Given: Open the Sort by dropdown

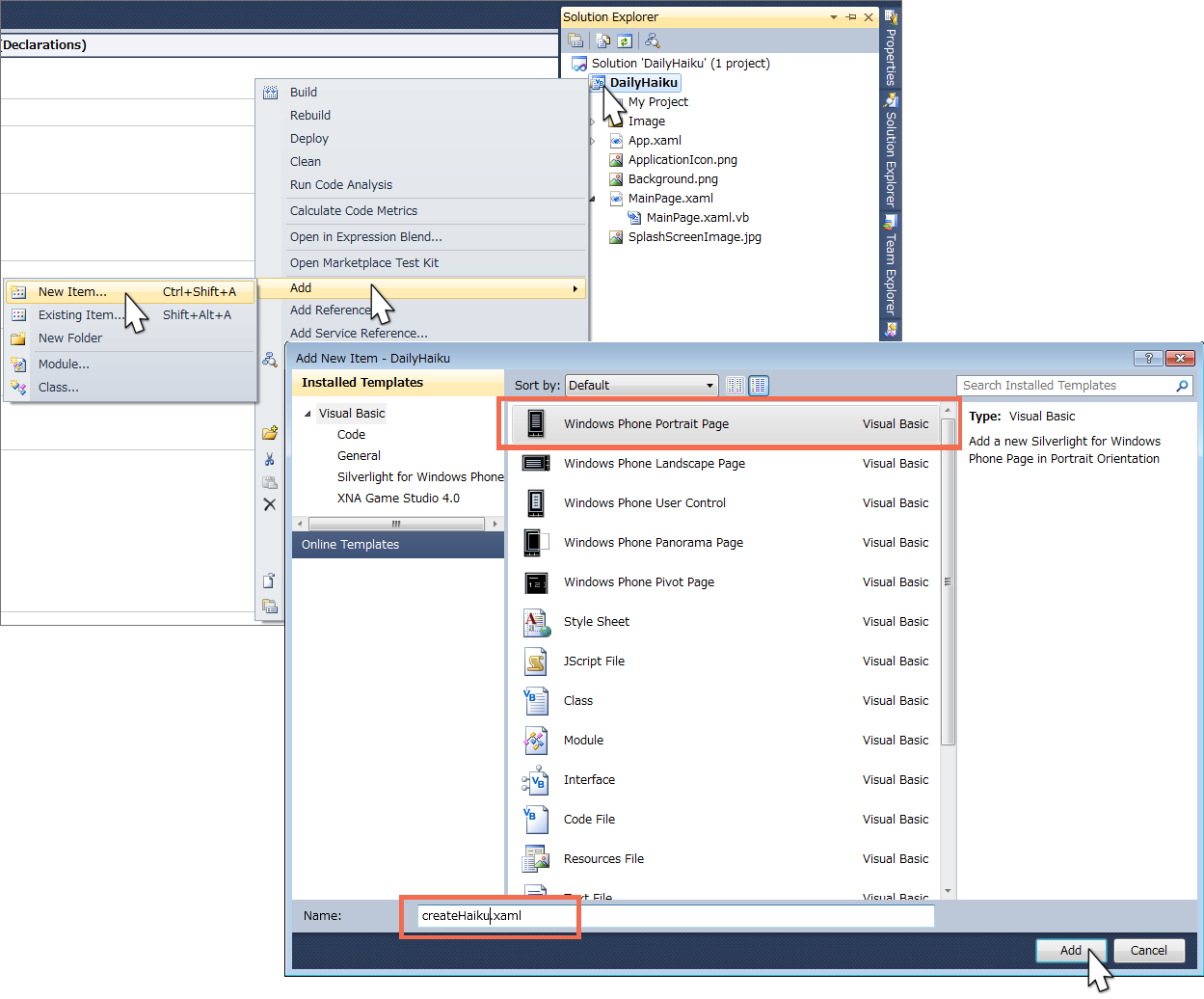Looking at the screenshot, I should [642, 386].
